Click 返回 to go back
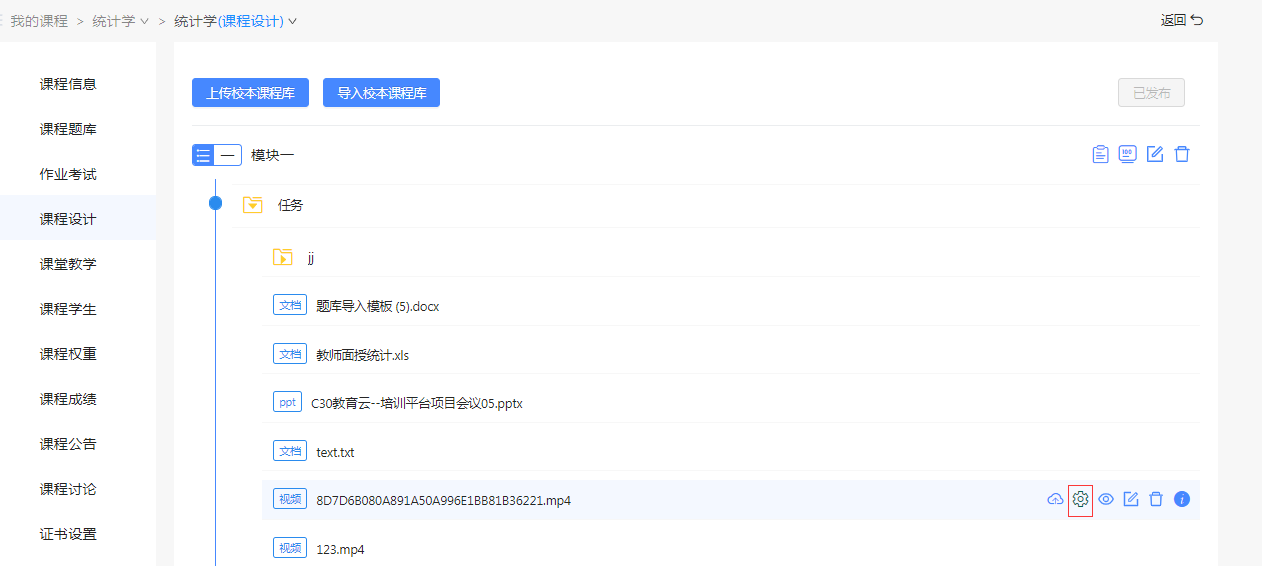Screen dimensions: 1262x566 tap(1182, 20)
